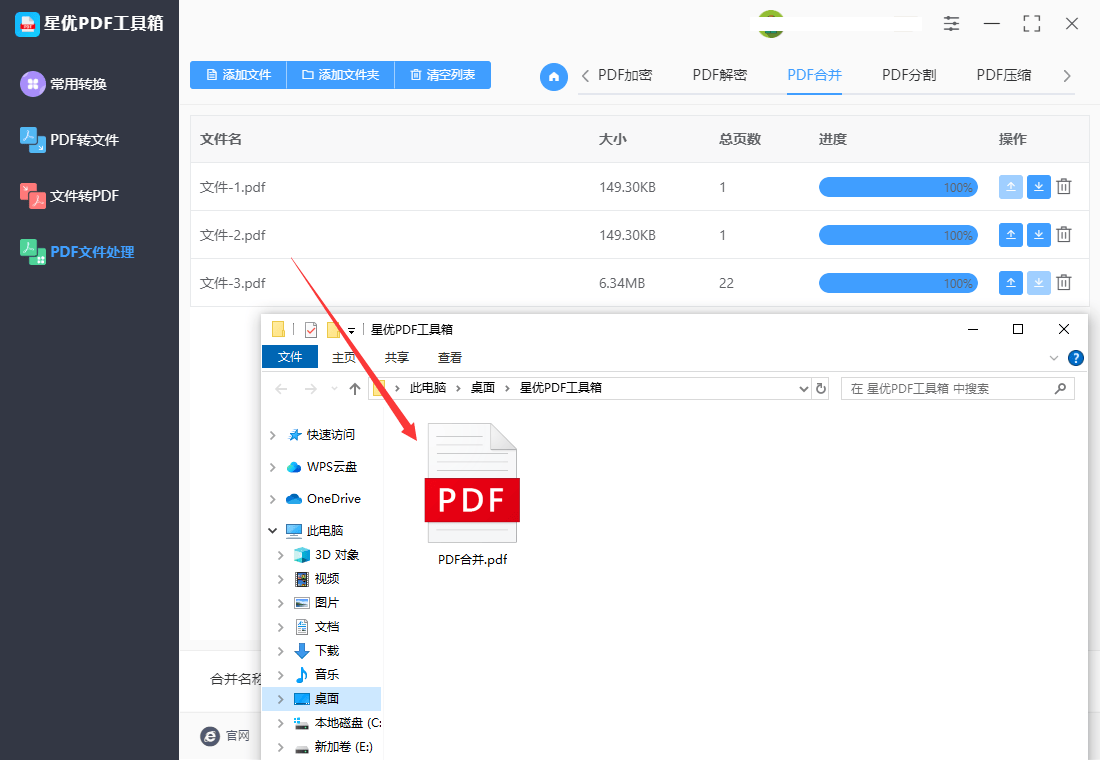Move 文件-3.pdf up in the list
Screen dimensions: 1100x760
tap(1010, 283)
